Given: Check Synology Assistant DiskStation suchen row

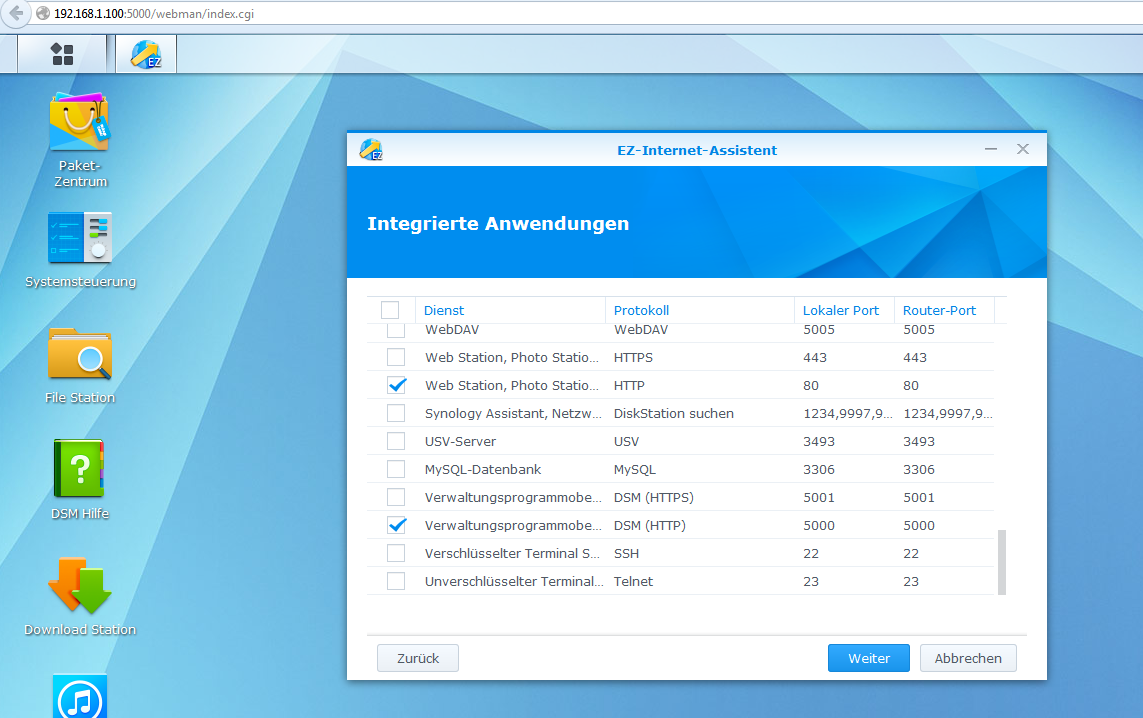Looking at the screenshot, I should pos(396,413).
